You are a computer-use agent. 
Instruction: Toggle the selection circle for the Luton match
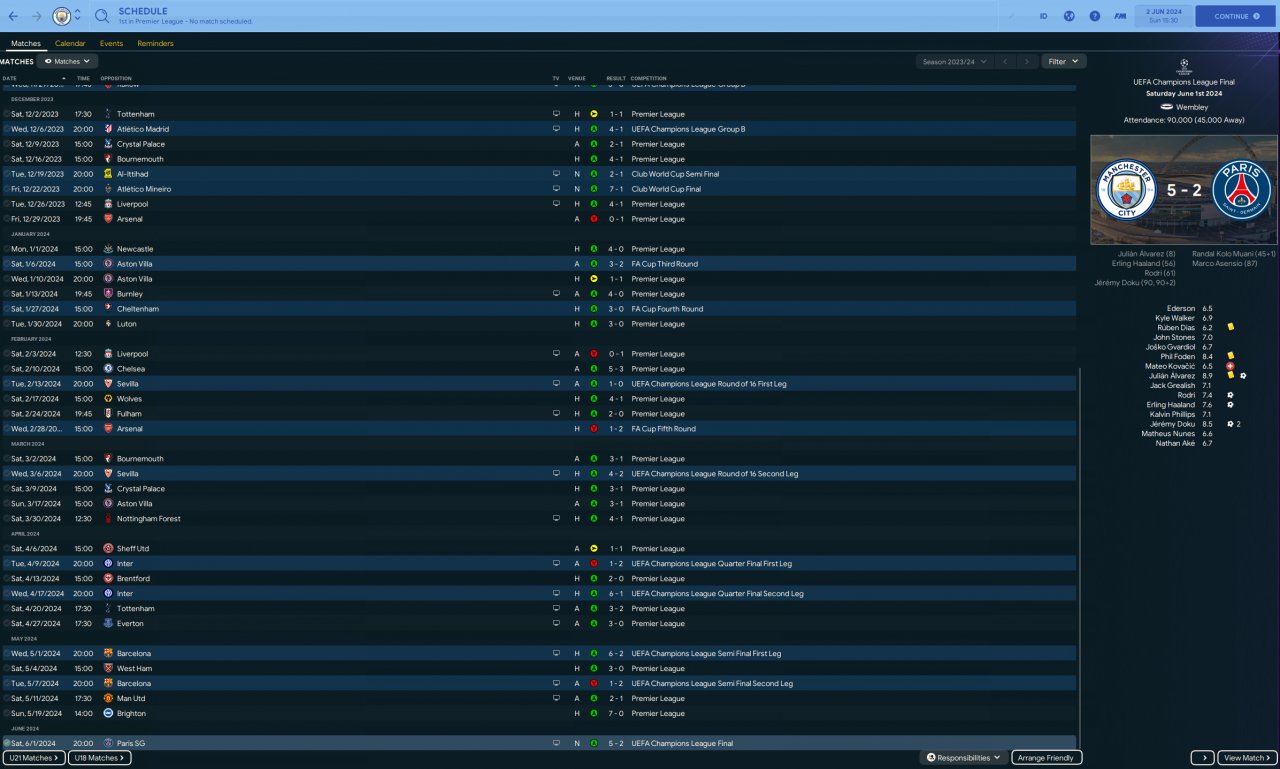point(7,324)
